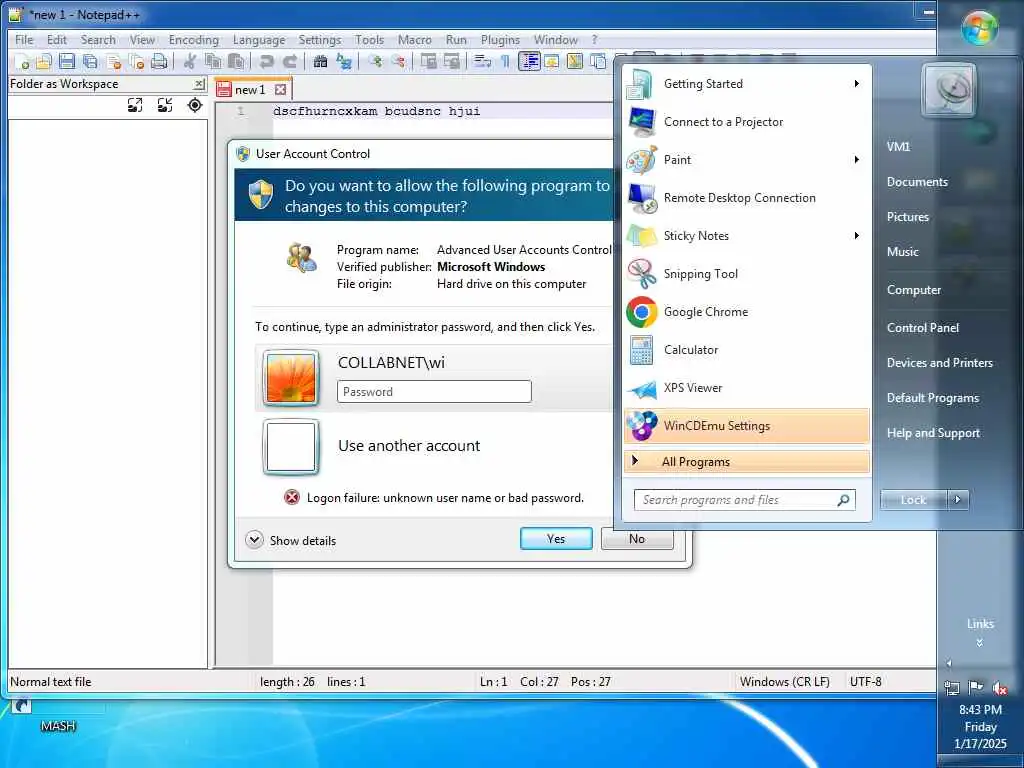
Task: Create a new document in Notepad++ toolbar
Action: coord(22,61)
